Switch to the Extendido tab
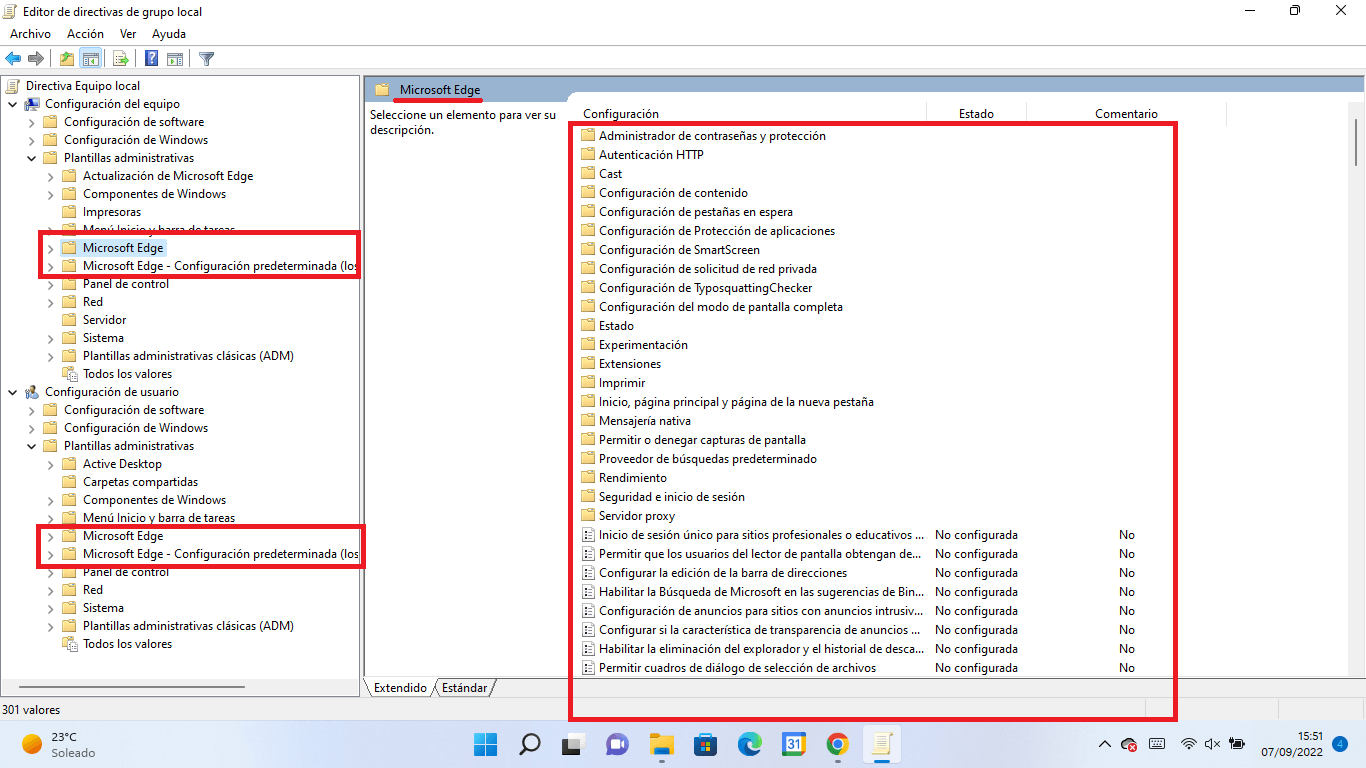1366x768 pixels. pos(400,688)
